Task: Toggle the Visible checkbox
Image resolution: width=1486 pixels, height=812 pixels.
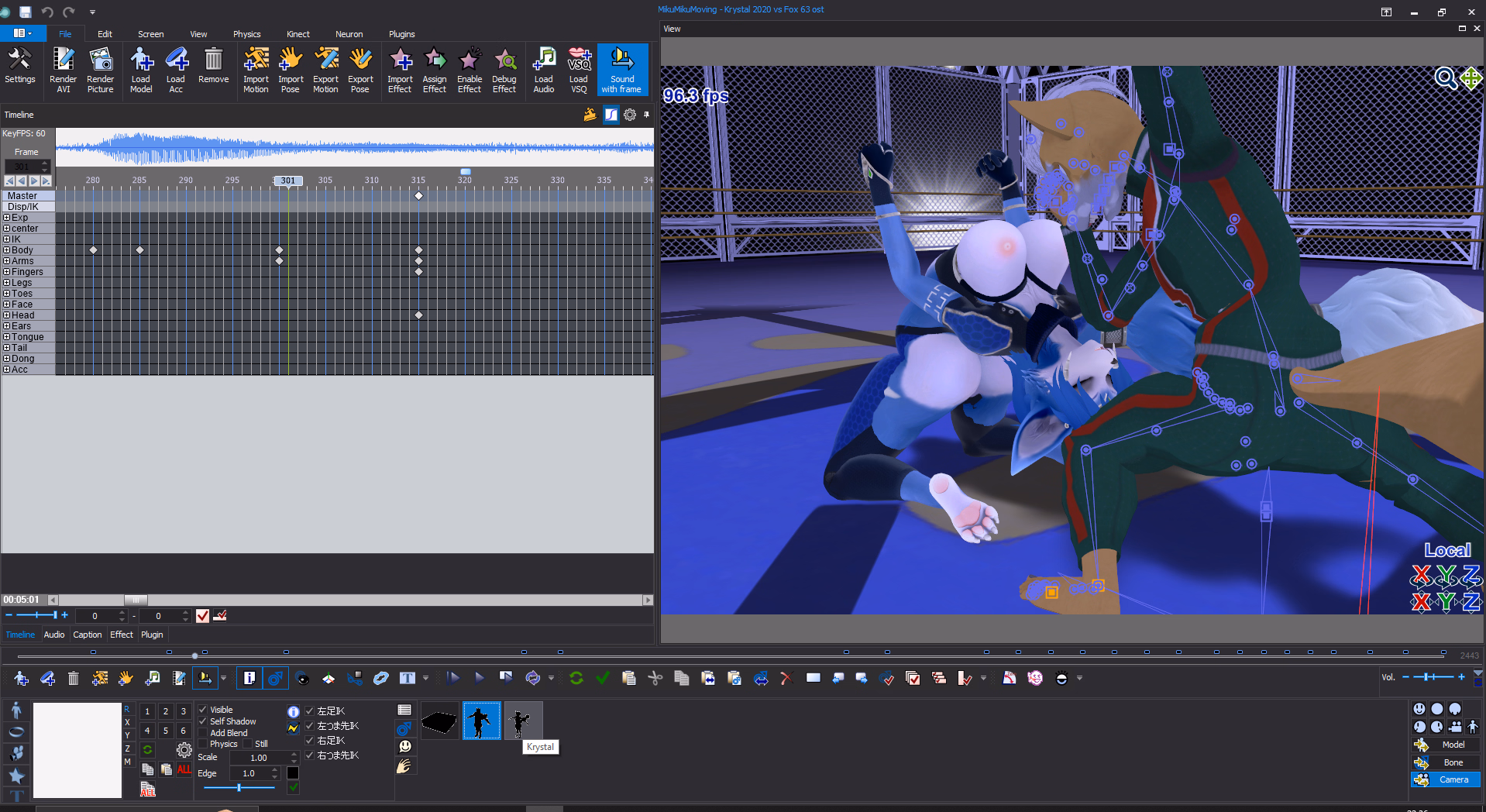Action: (x=203, y=710)
